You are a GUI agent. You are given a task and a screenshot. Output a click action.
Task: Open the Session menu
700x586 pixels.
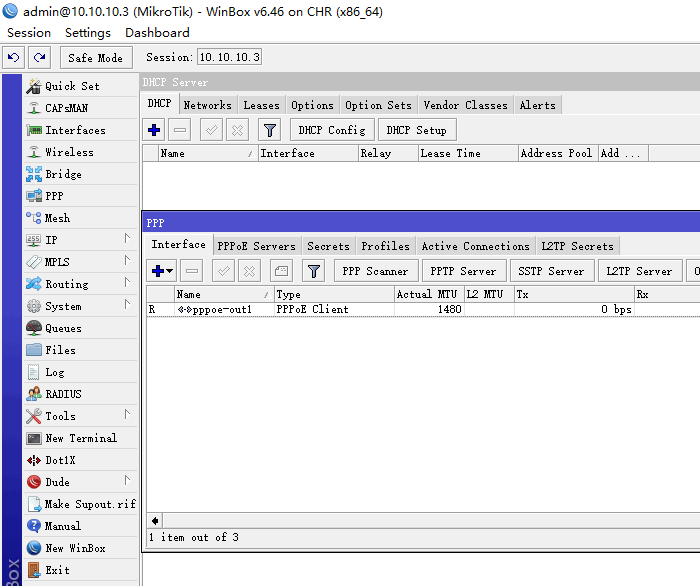click(x=29, y=33)
